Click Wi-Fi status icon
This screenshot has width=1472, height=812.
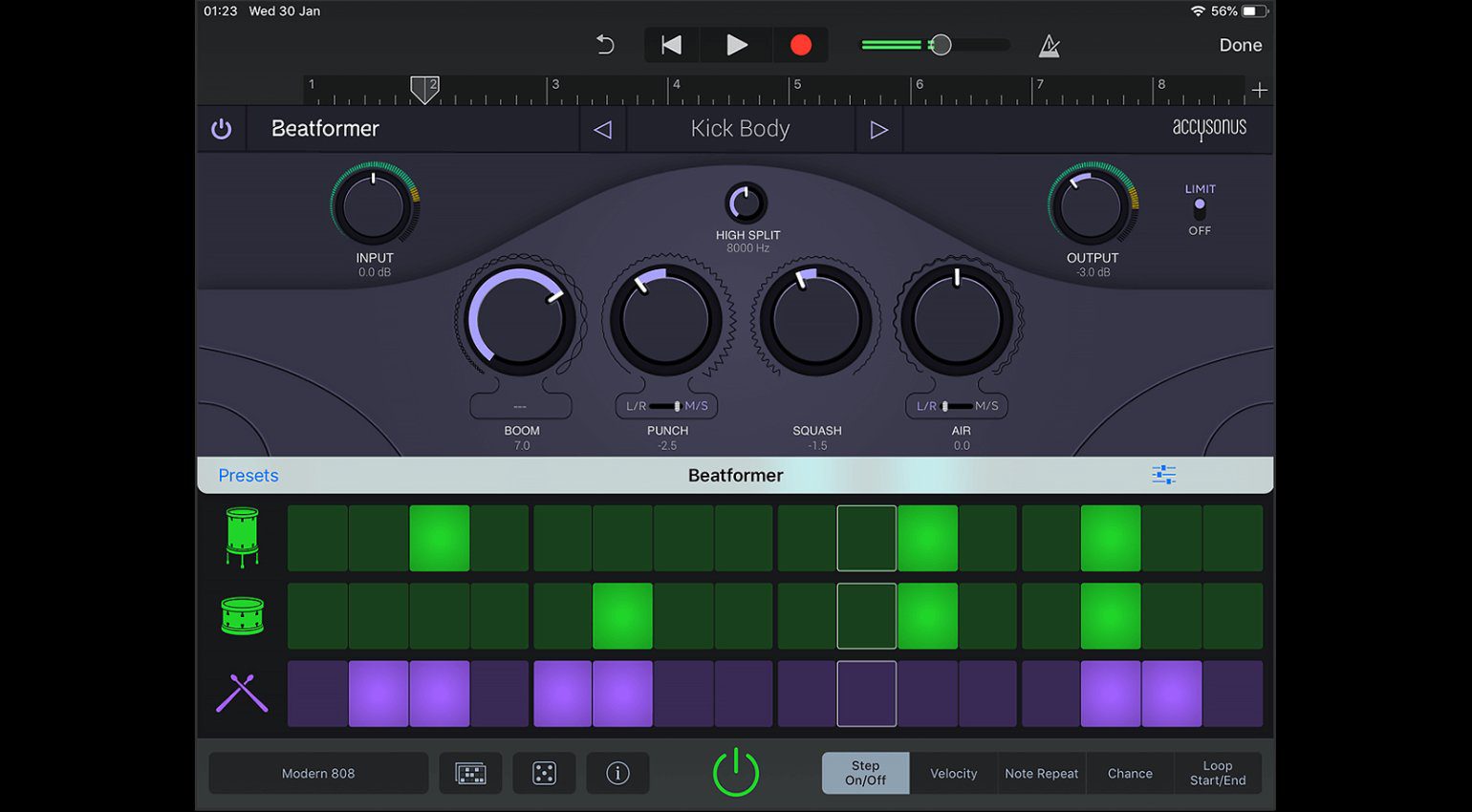(1198, 11)
